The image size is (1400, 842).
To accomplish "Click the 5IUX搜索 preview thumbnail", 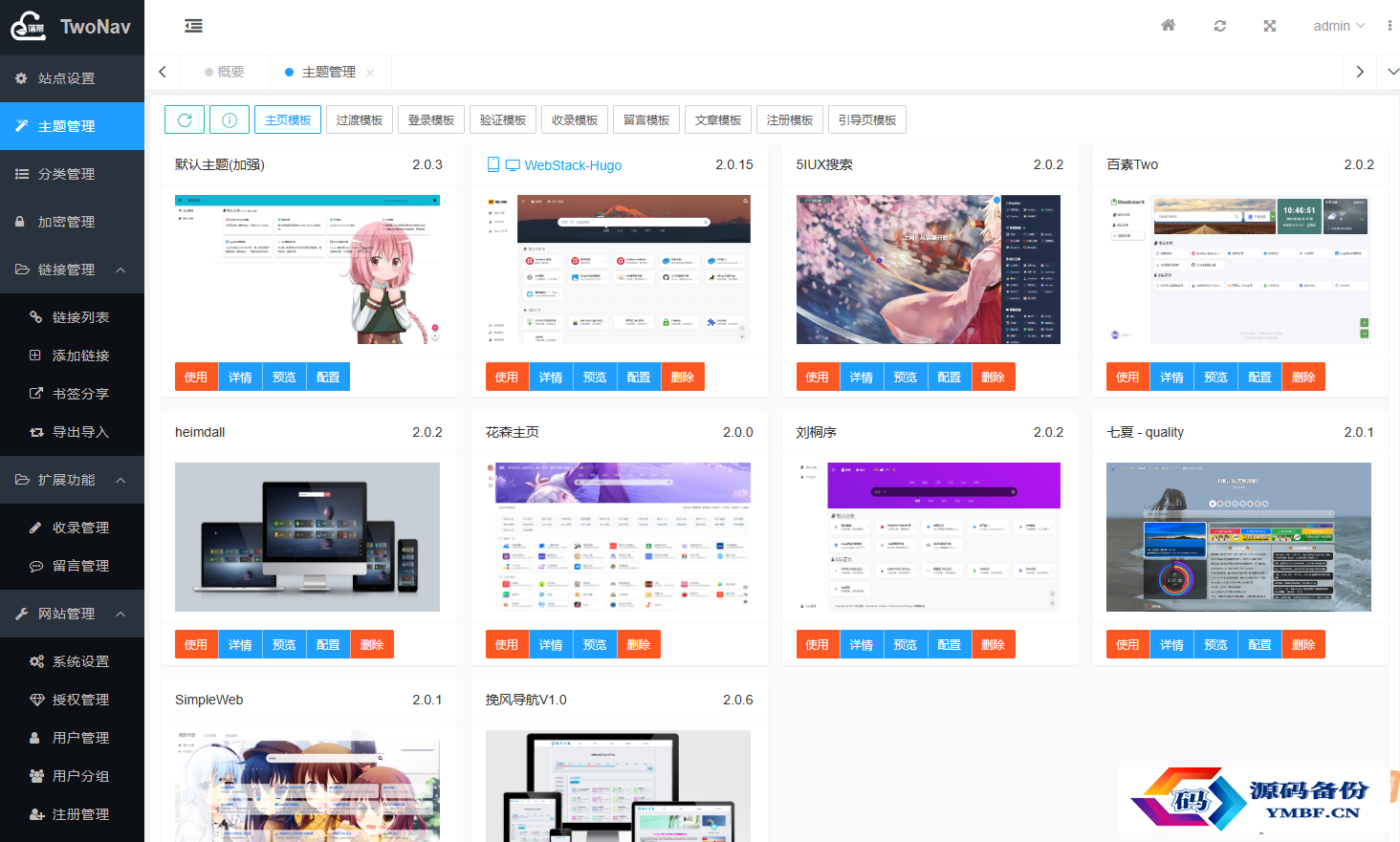I will click(929, 270).
